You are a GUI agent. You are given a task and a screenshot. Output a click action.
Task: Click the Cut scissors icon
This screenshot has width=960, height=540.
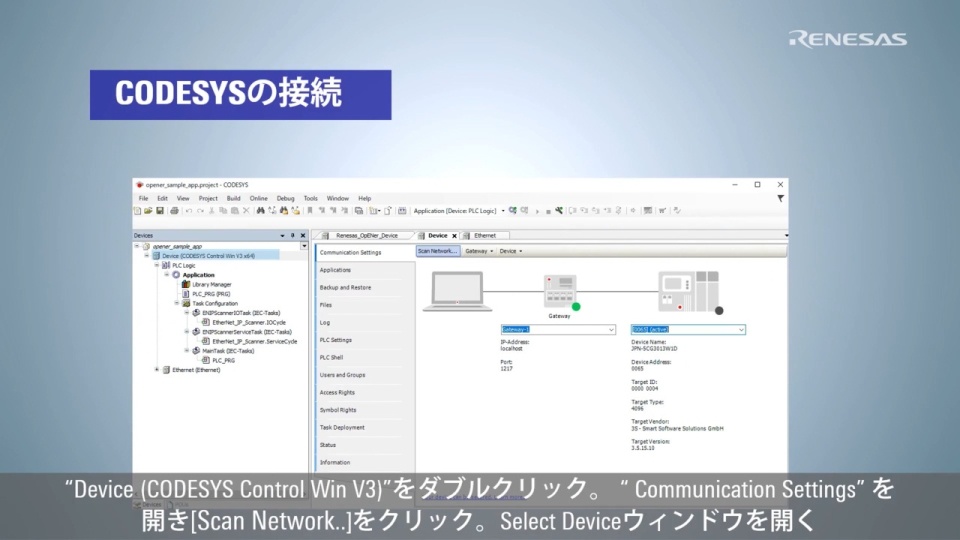click(x=212, y=211)
